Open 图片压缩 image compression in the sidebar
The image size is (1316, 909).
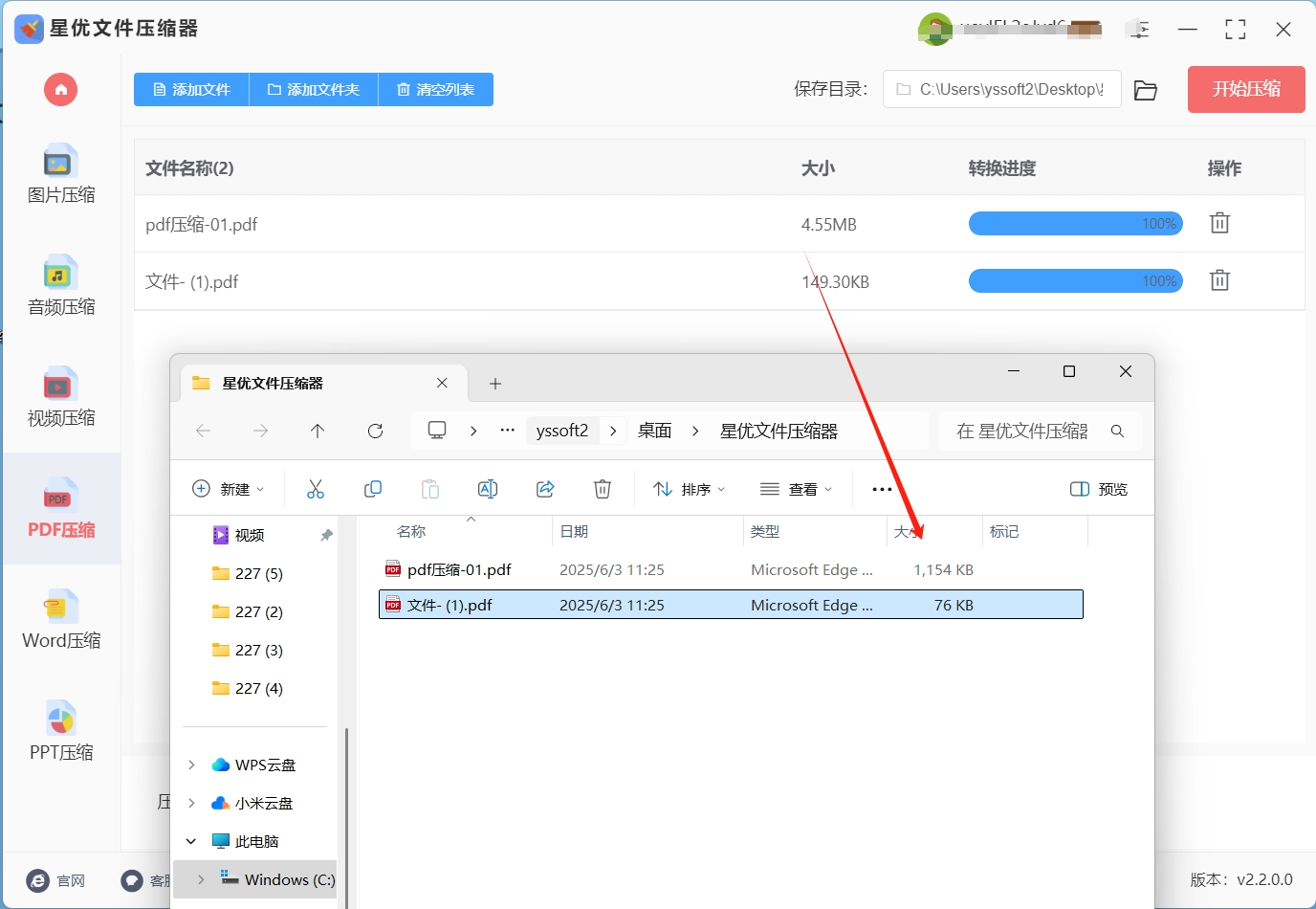coord(61,174)
